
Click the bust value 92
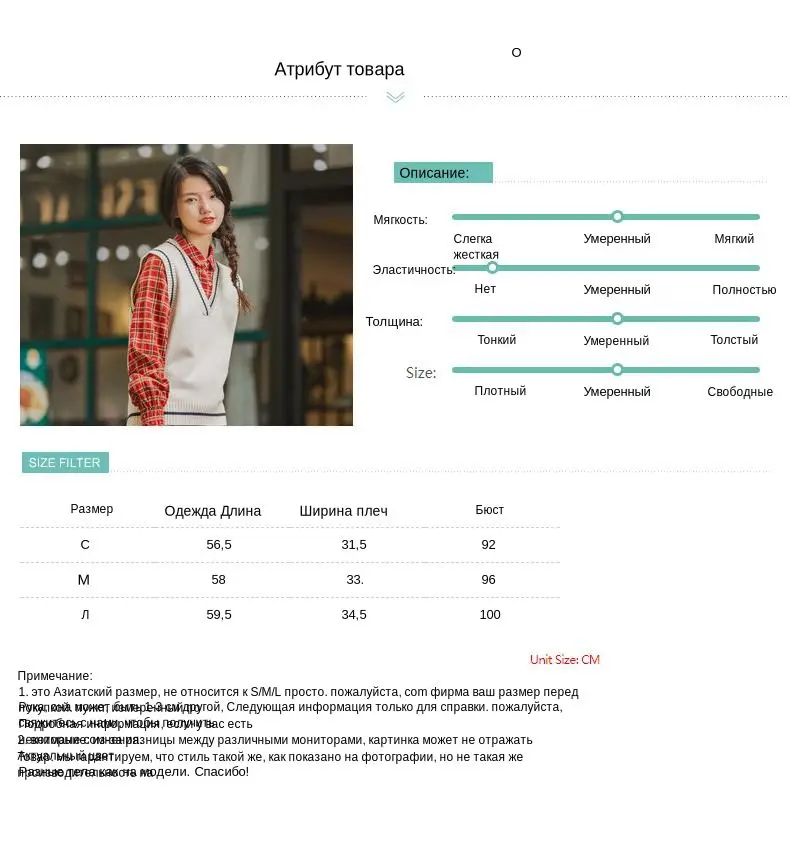tap(488, 545)
